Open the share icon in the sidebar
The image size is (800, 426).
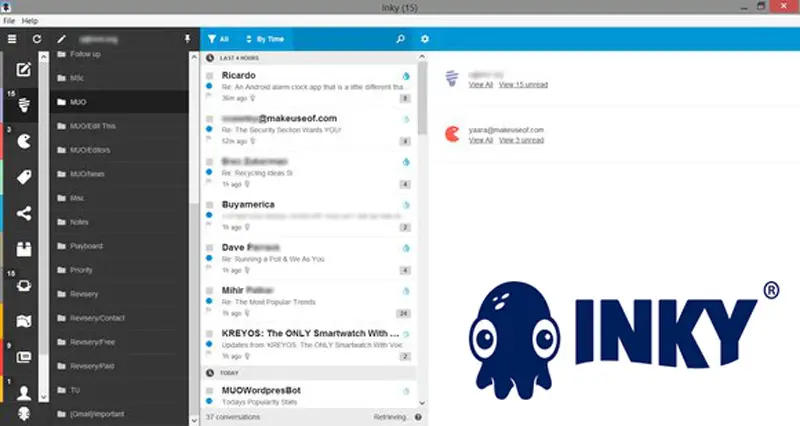(23, 213)
